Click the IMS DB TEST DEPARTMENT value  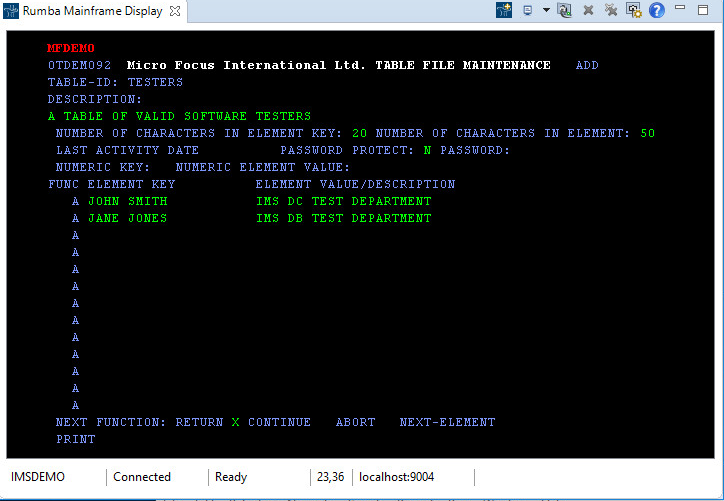click(x=343, y=218)
